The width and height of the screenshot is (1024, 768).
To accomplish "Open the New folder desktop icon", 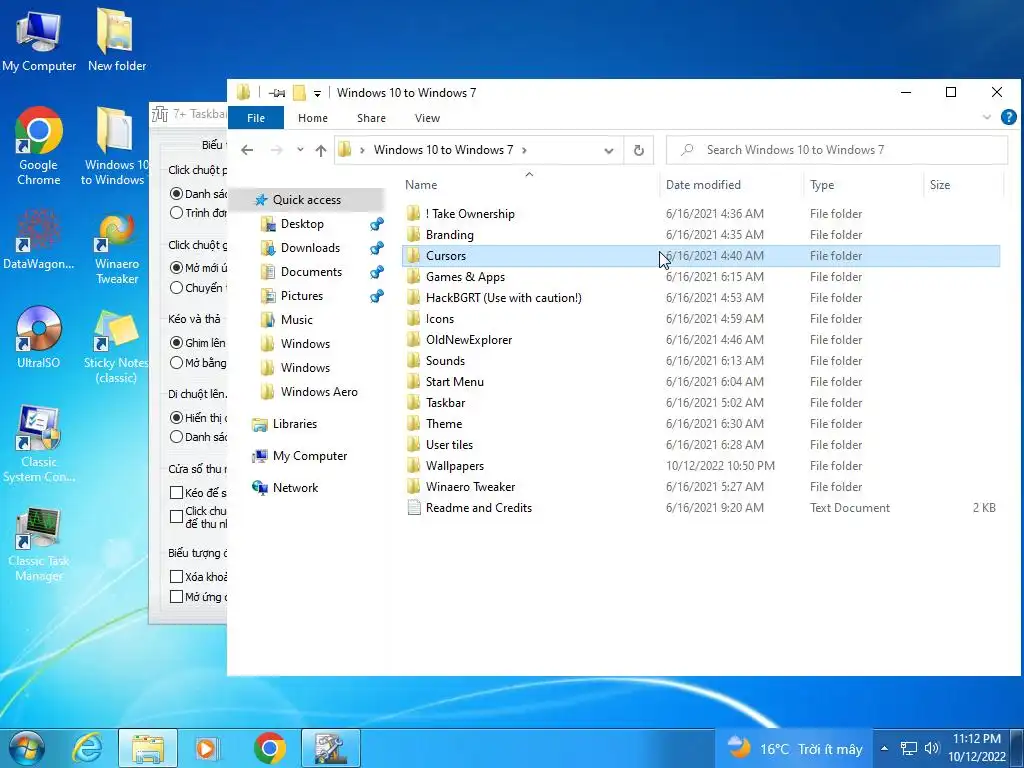I will (x=116, y=40).
